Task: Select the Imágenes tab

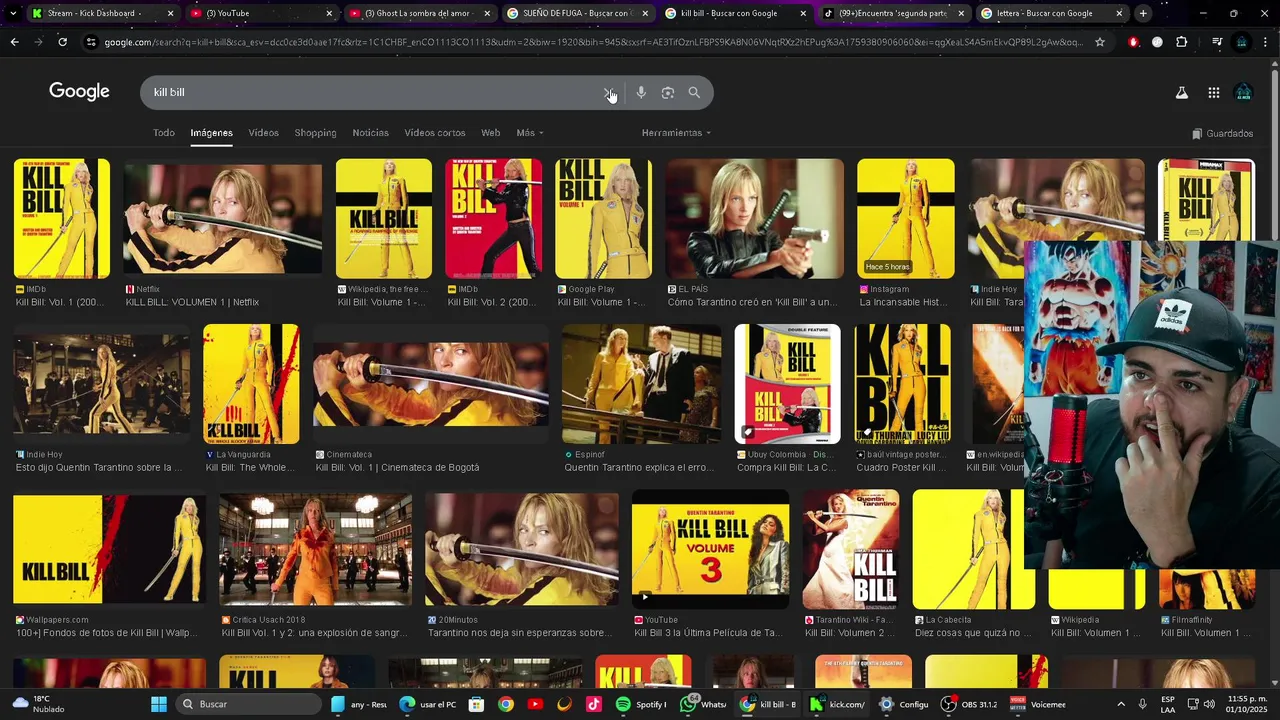Action: [x=212, y=133]
